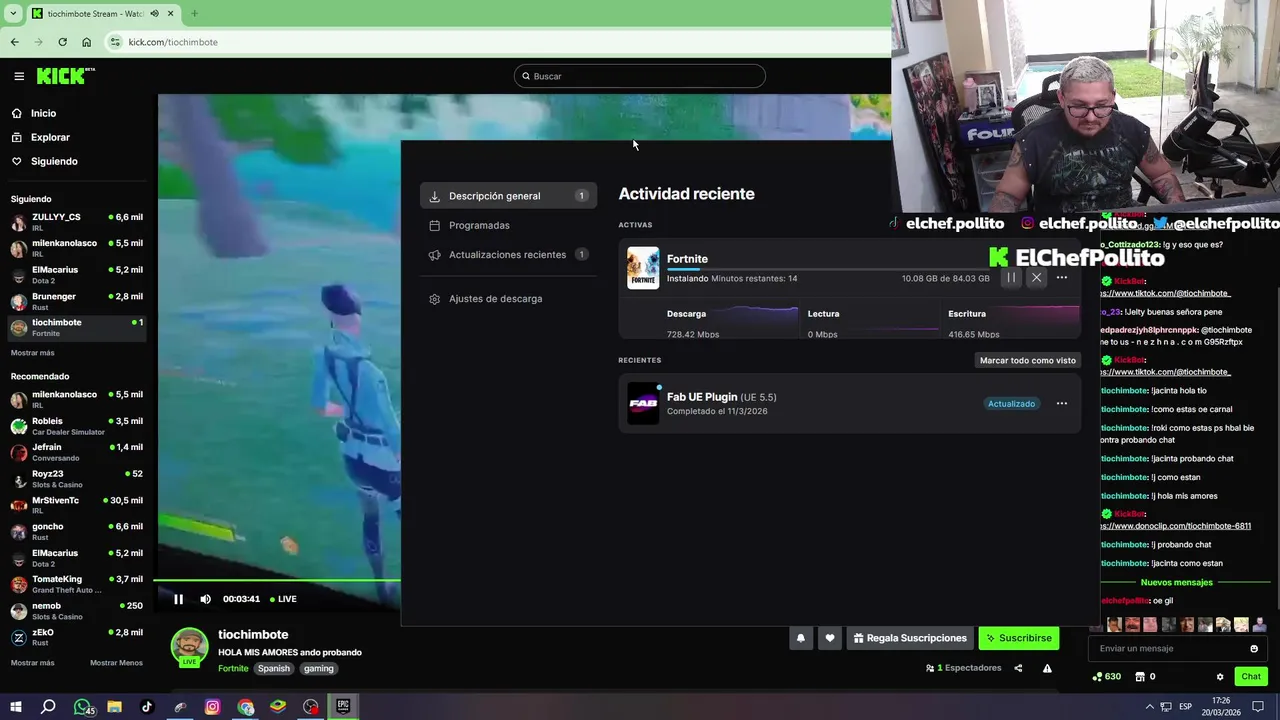Viewport: 1280px width, 720px height.
Task: Share the stream
Action: (x=1018, y=668)
